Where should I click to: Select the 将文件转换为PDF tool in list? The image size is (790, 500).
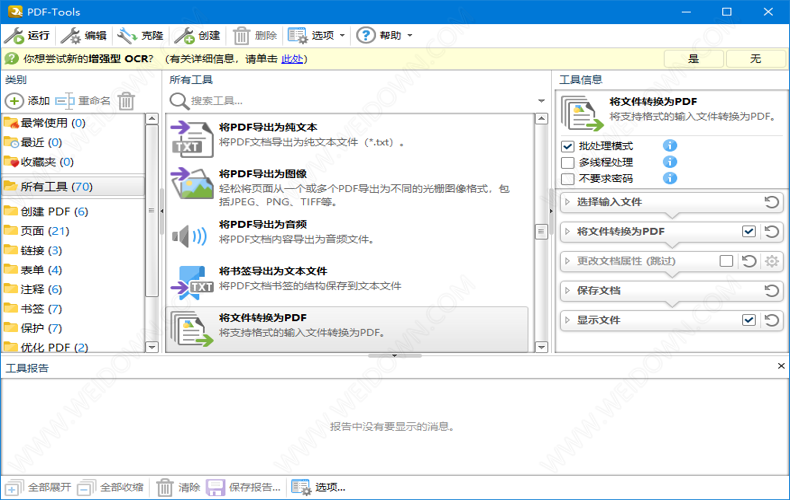pos(347,329)
